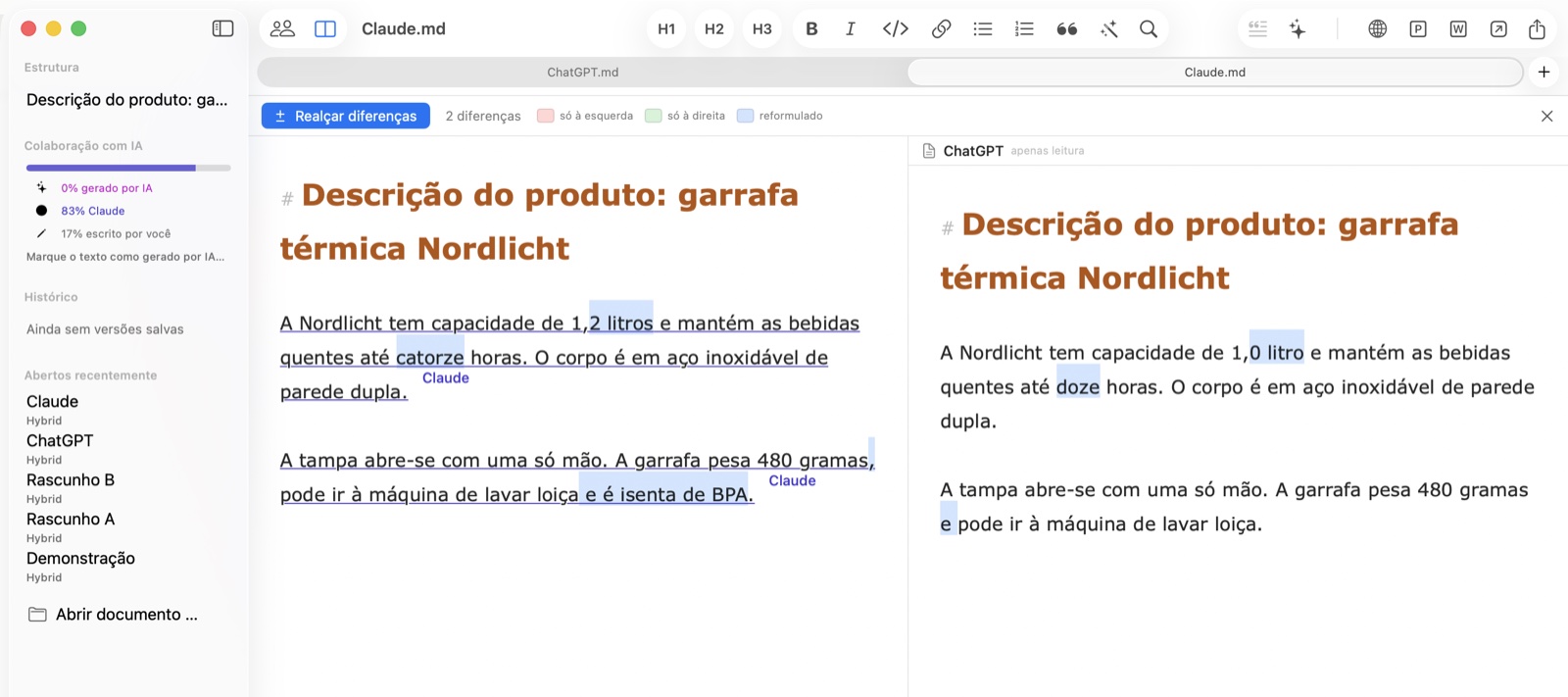This screenshot has height=697, width=1568.
Task: Click '17% escrito por você' entry
Action: coord(116,233)
